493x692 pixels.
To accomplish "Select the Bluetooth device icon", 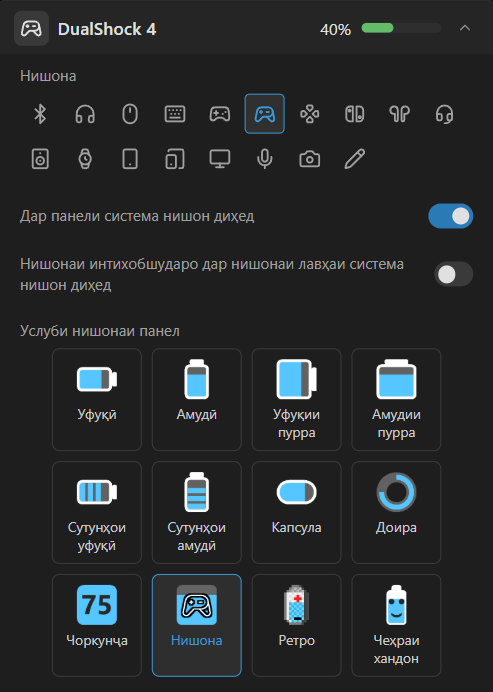I will [40, 114].
